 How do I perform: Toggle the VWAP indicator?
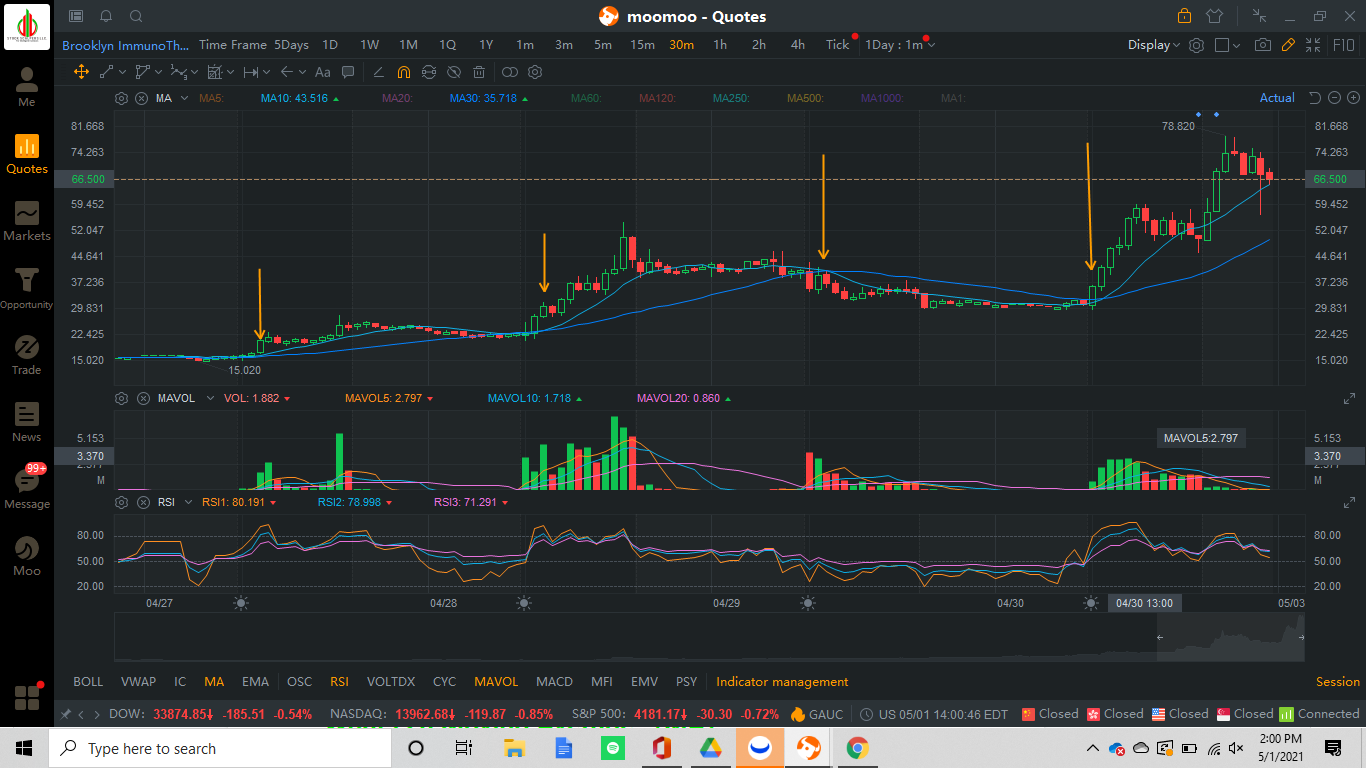pyautogui.click(x=138, y=682)
